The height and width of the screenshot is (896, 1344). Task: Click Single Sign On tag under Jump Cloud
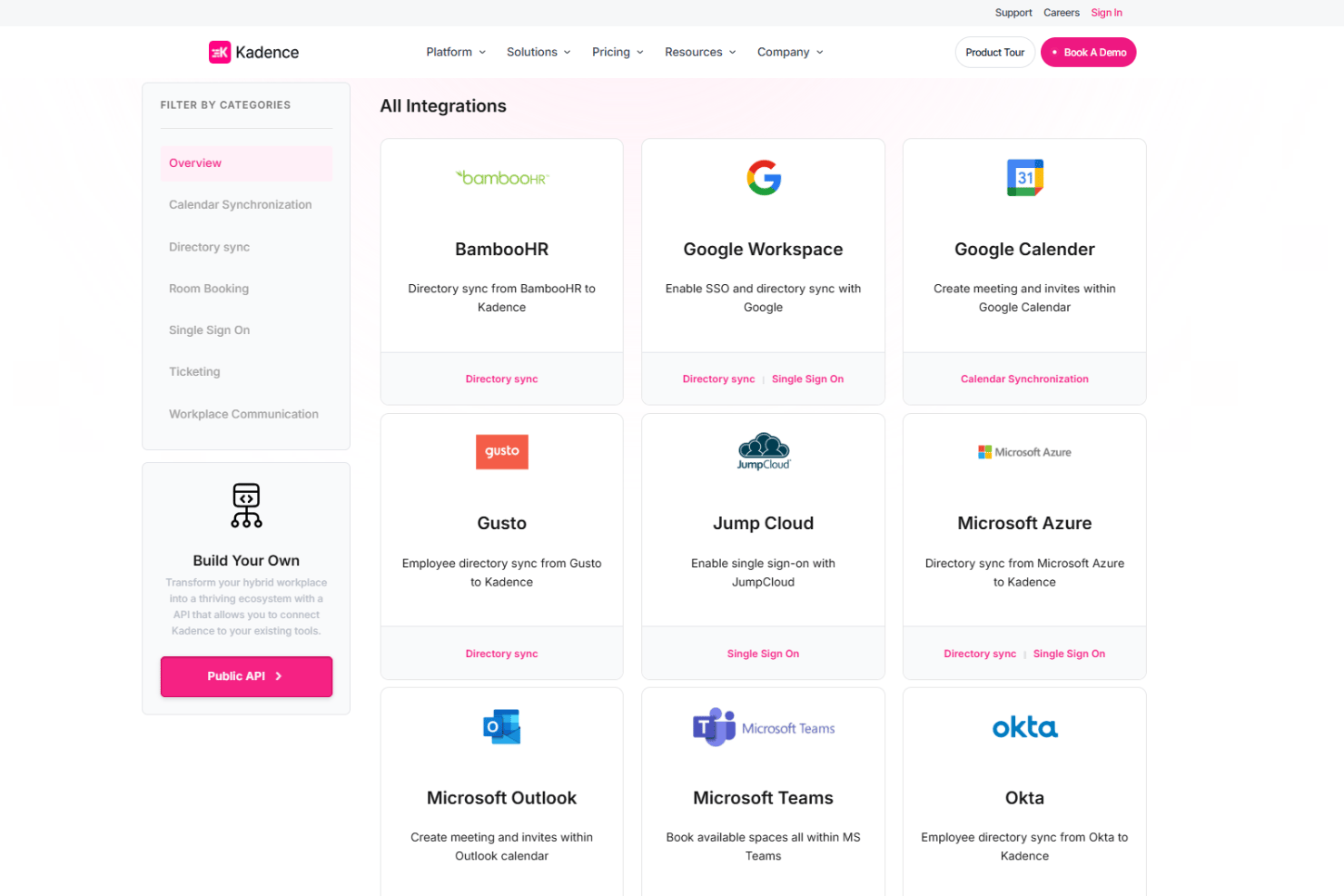coord(763,654)
